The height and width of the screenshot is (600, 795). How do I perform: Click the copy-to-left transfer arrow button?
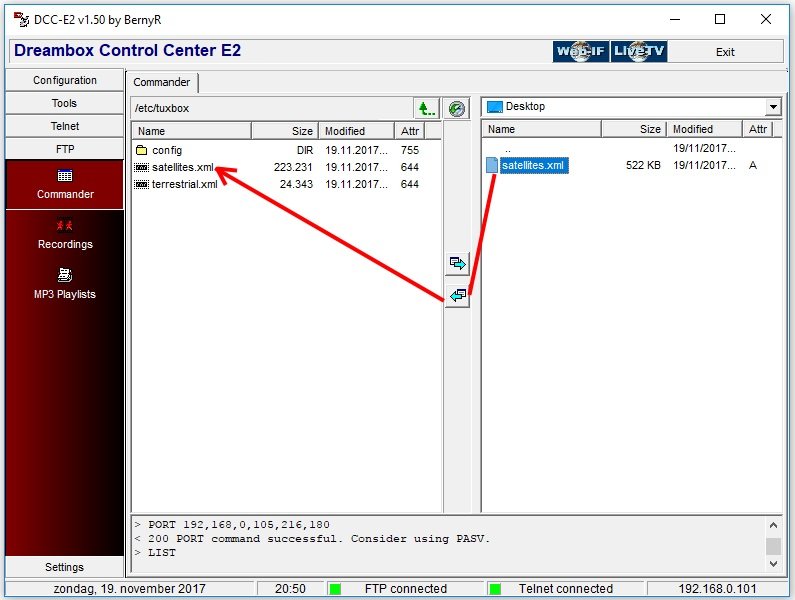[457, 295]
